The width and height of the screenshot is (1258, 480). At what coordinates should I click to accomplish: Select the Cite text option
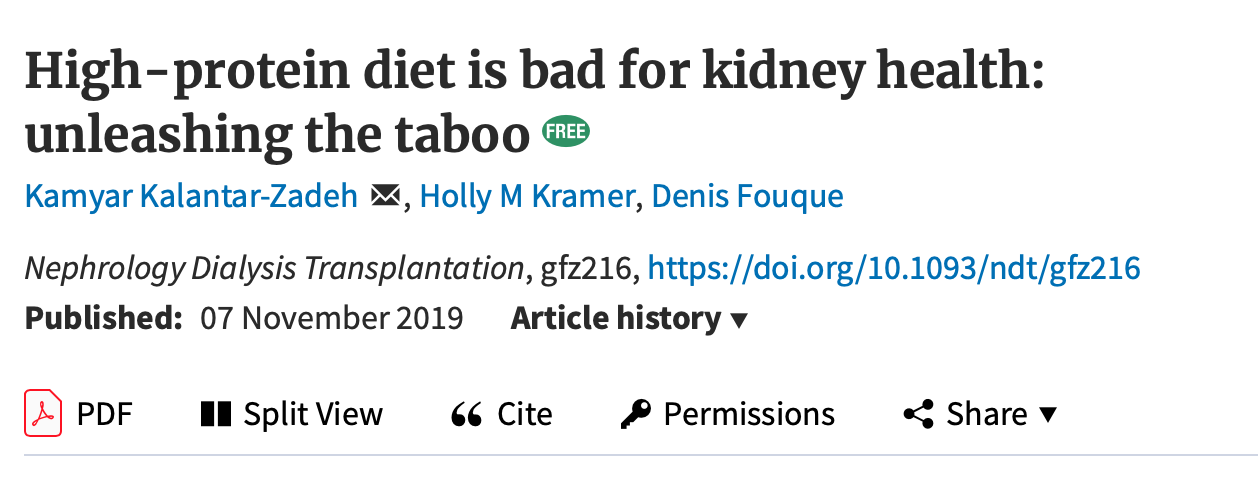tap(525, 414)
